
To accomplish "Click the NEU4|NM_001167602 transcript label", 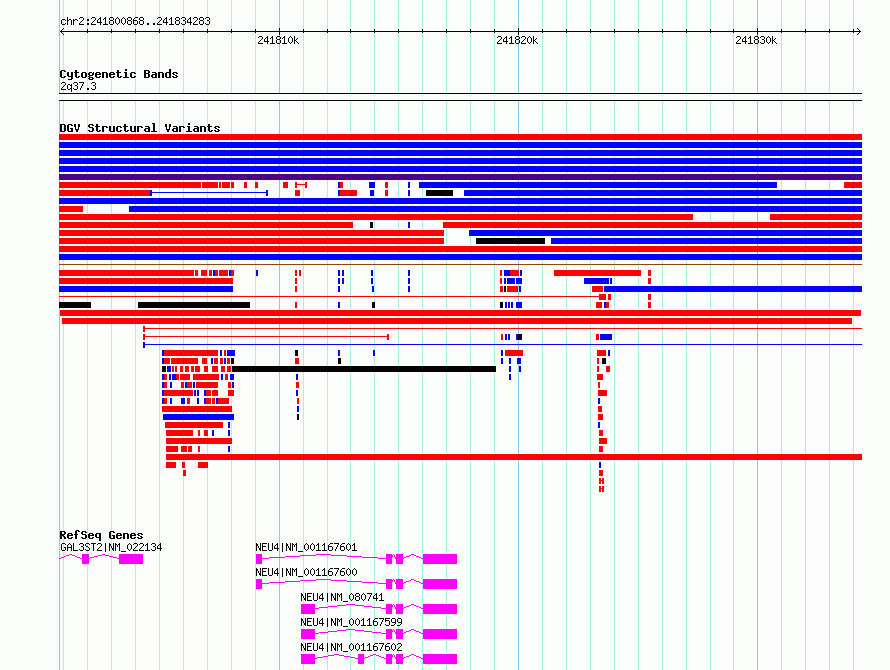I will coord(351,647).
